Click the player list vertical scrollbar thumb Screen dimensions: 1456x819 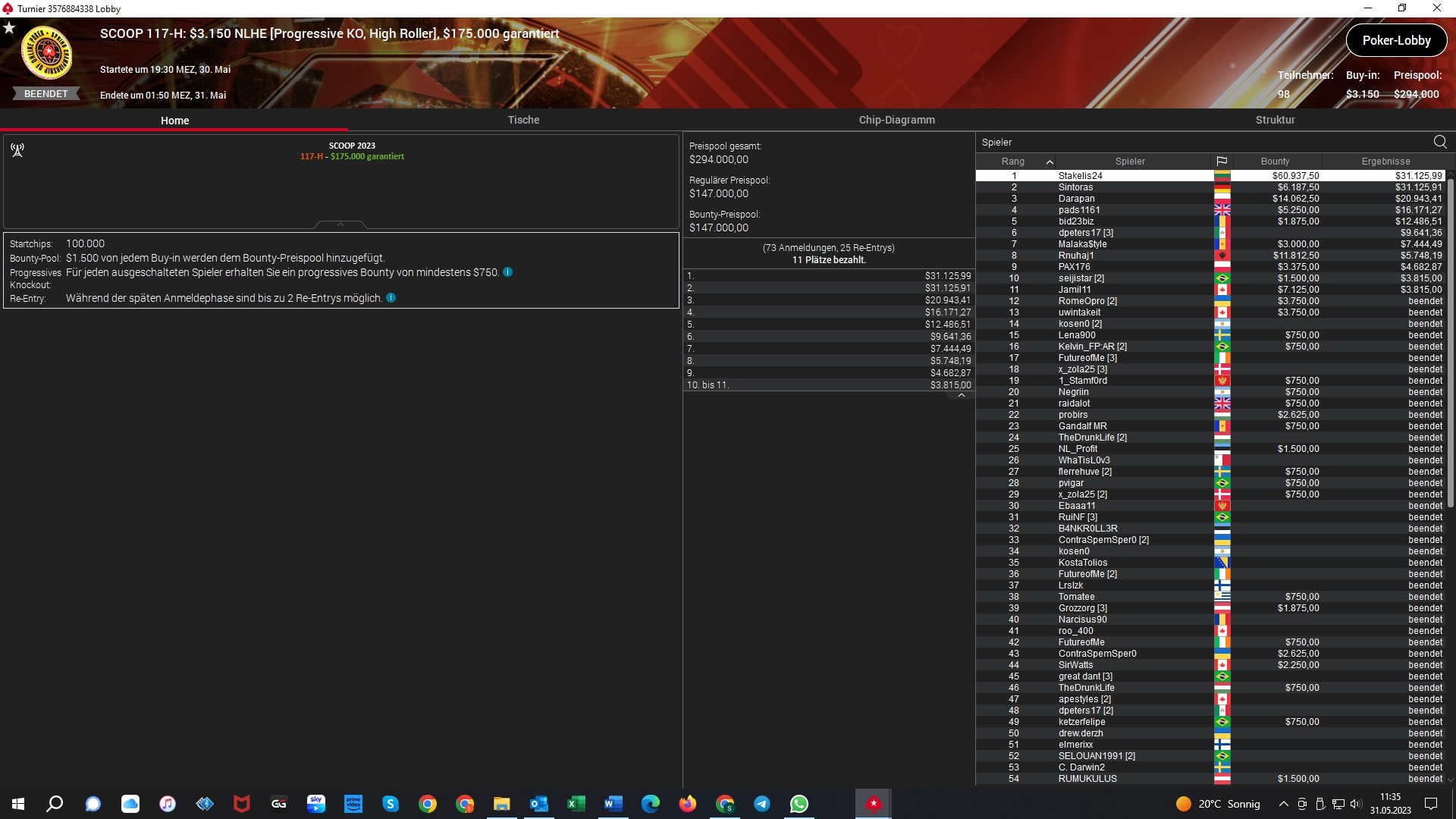[1451, 341]
